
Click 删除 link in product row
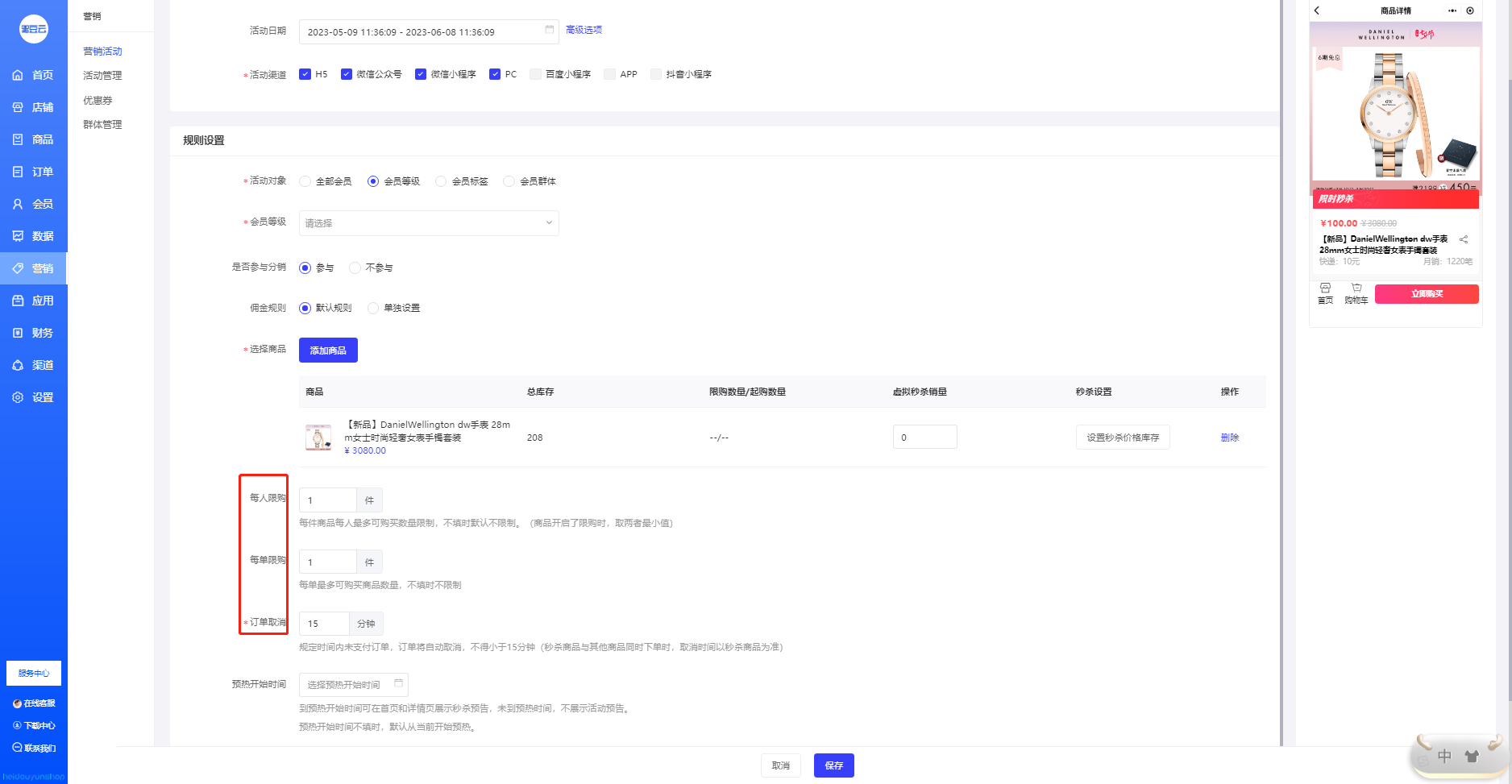pyautogui.click(x=1230, y=438)
